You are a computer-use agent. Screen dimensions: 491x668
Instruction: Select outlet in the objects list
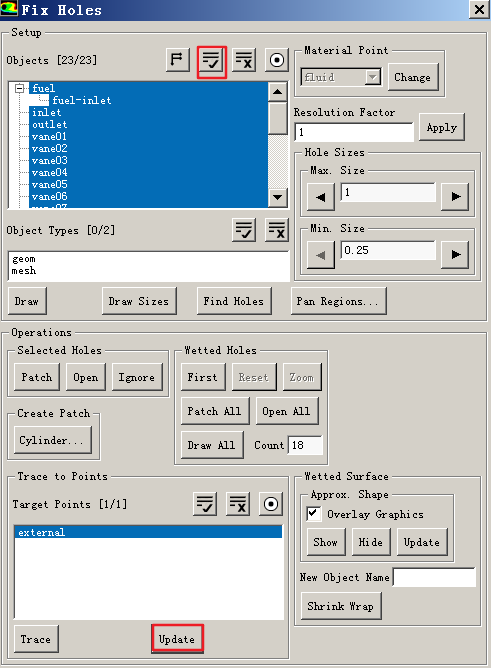tap(49, 124)
